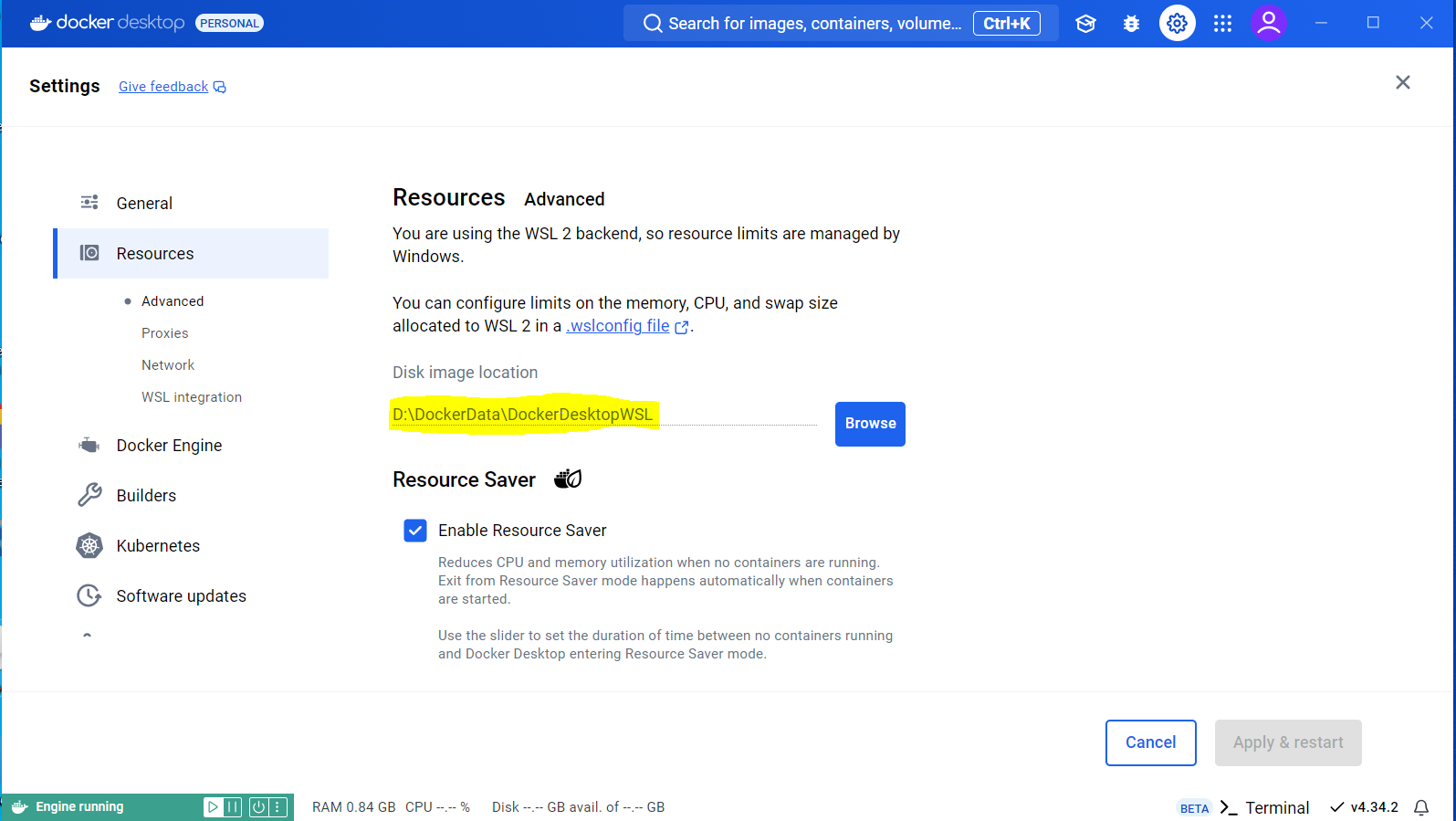Click the Software updates clock icon
The height and width of the screenshot is (821, 1456).
pyautogui.click(x=89, y=595)
